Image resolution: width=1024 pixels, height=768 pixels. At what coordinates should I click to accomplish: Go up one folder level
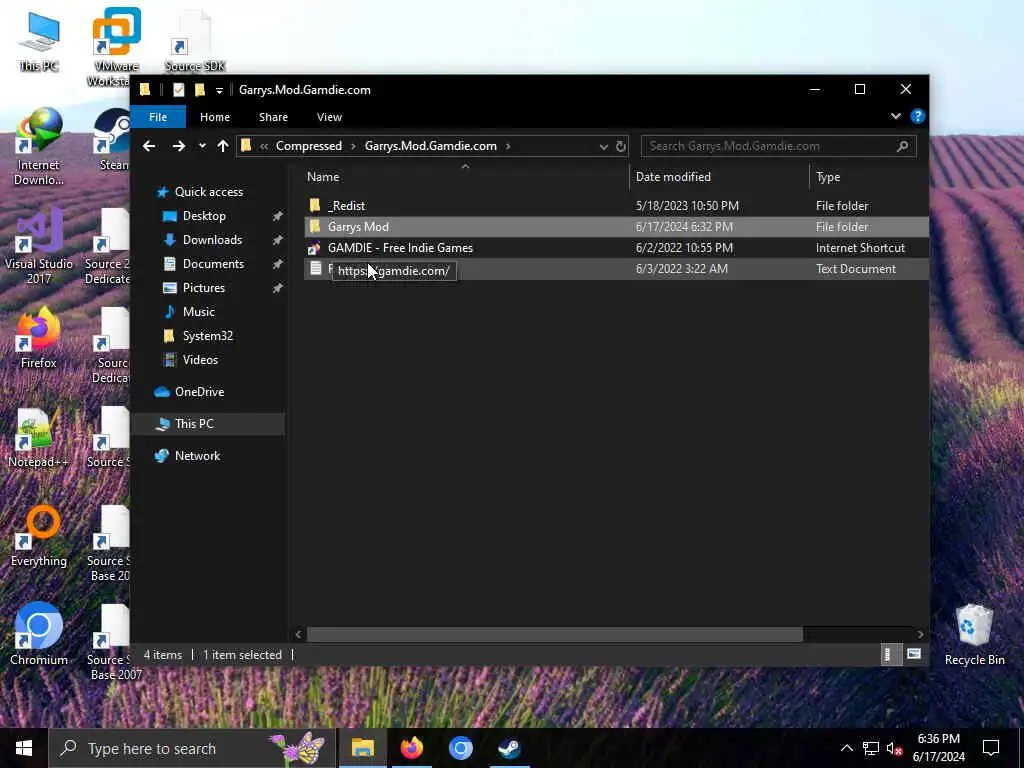click(x=223, y=146)
